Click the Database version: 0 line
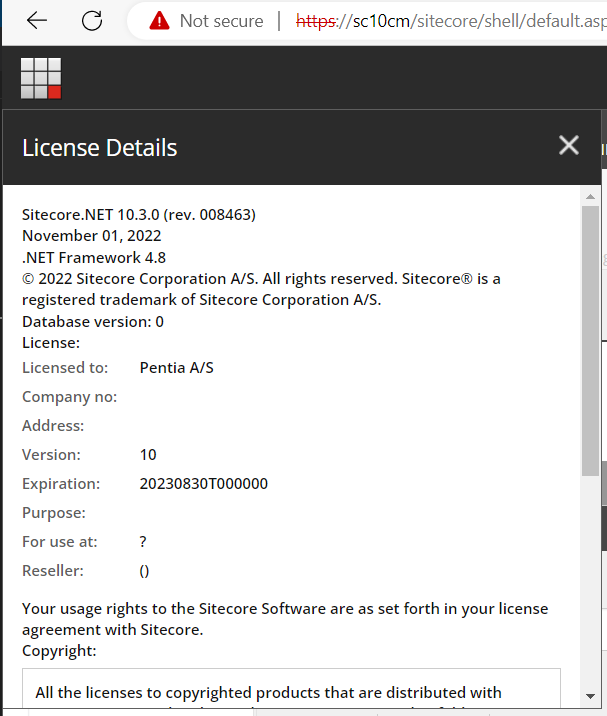 click(93, 321)
